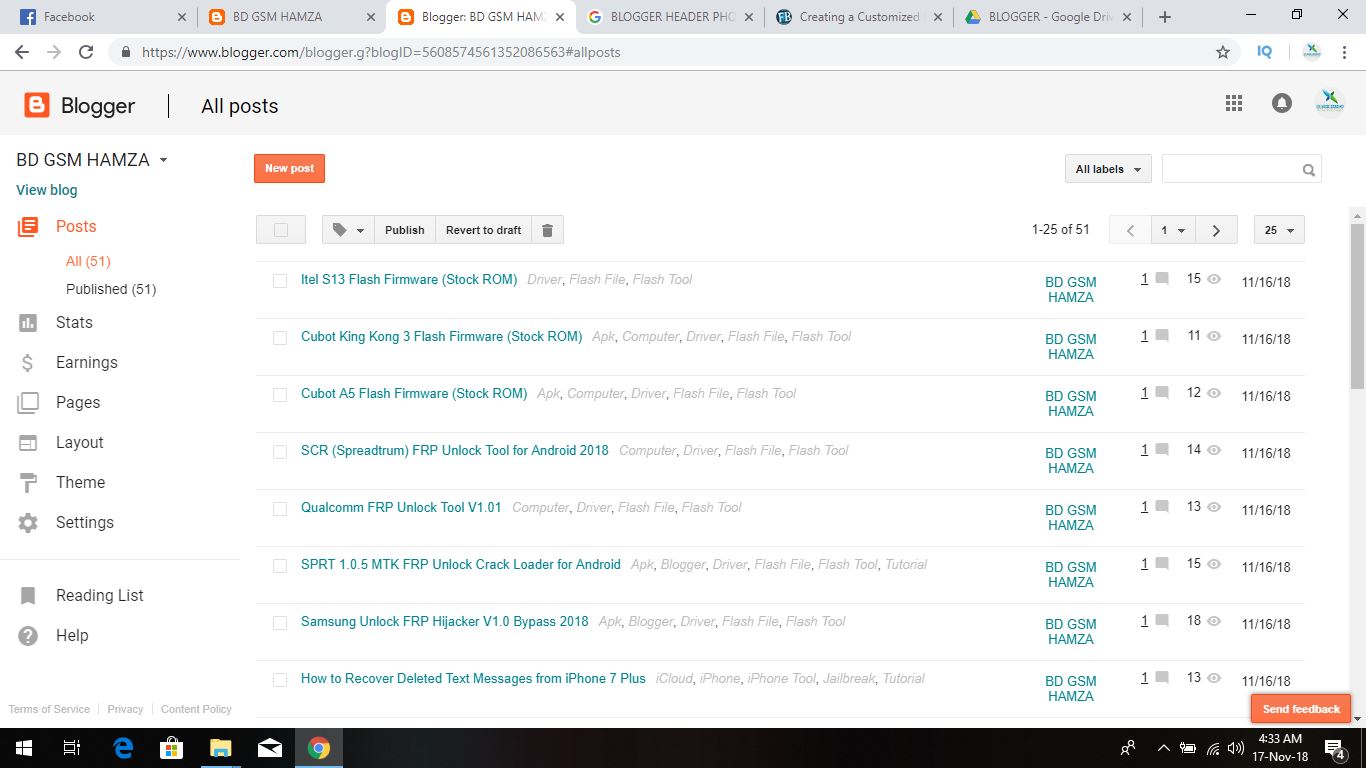The width and height of the screenshot is (1366, 768).
Task: Open the Qualcomm FRP Unlock Tool V1.01 post
Action: (x=401, y=507)
